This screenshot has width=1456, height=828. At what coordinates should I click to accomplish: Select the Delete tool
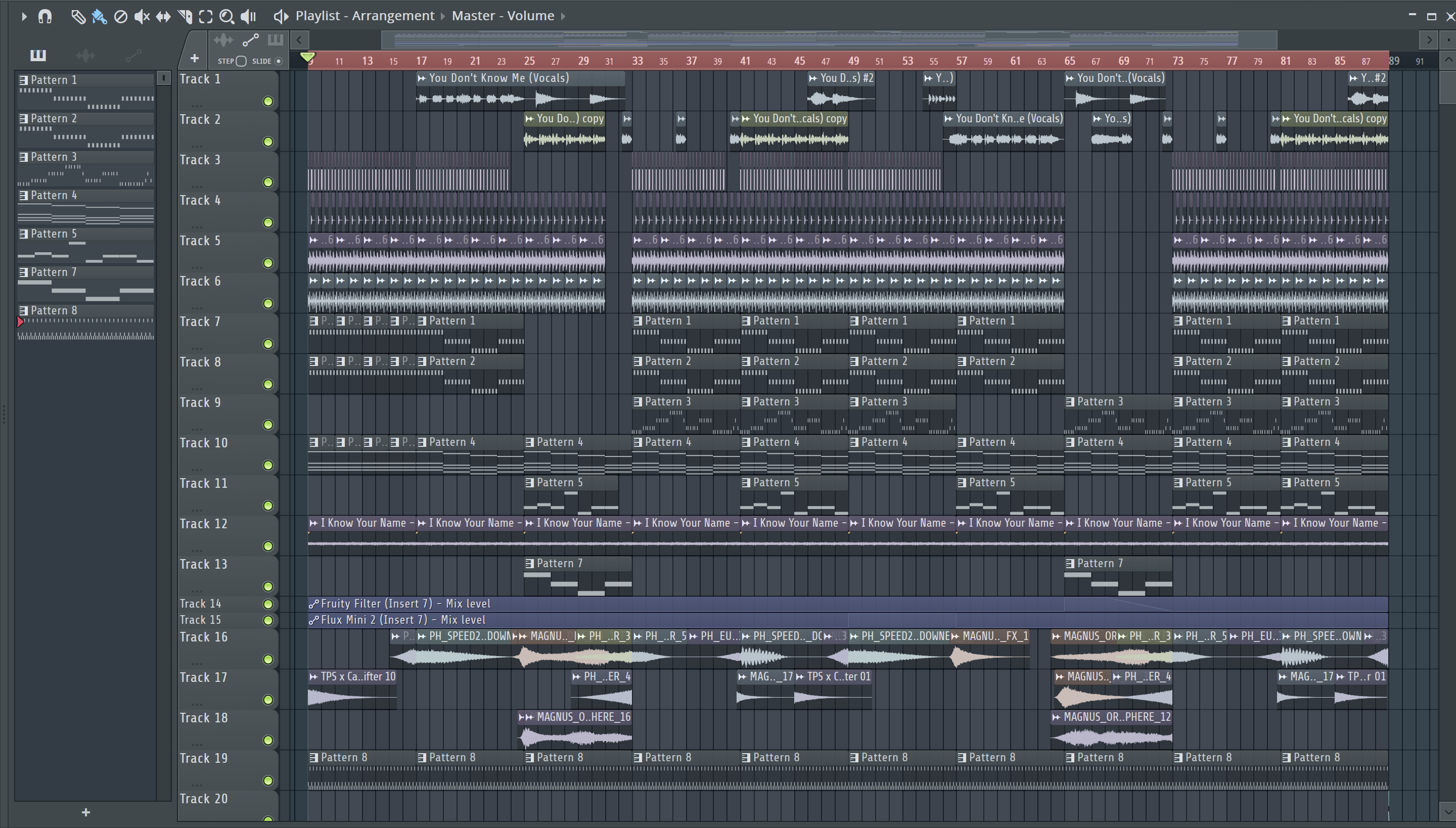(120, 17)
